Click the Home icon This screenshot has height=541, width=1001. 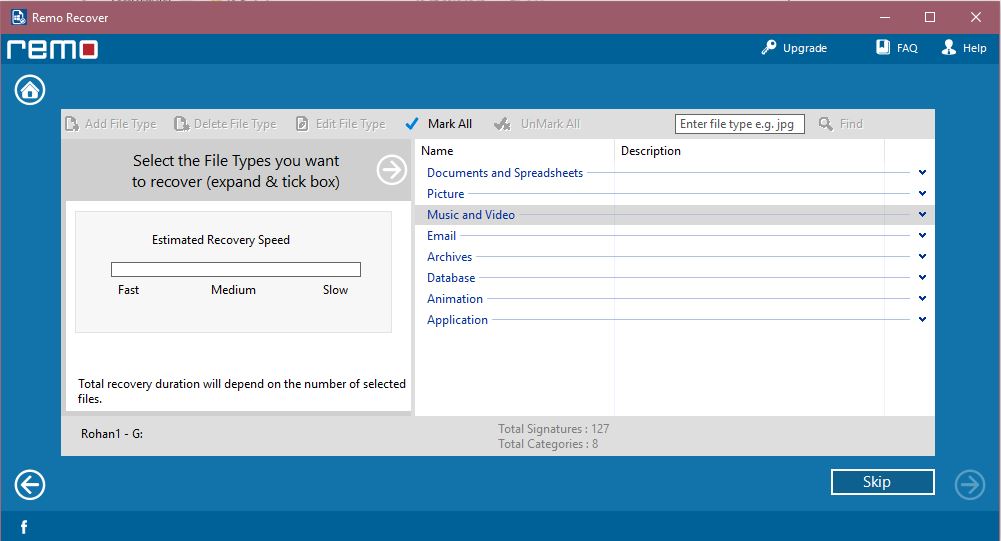coord(30,90)
